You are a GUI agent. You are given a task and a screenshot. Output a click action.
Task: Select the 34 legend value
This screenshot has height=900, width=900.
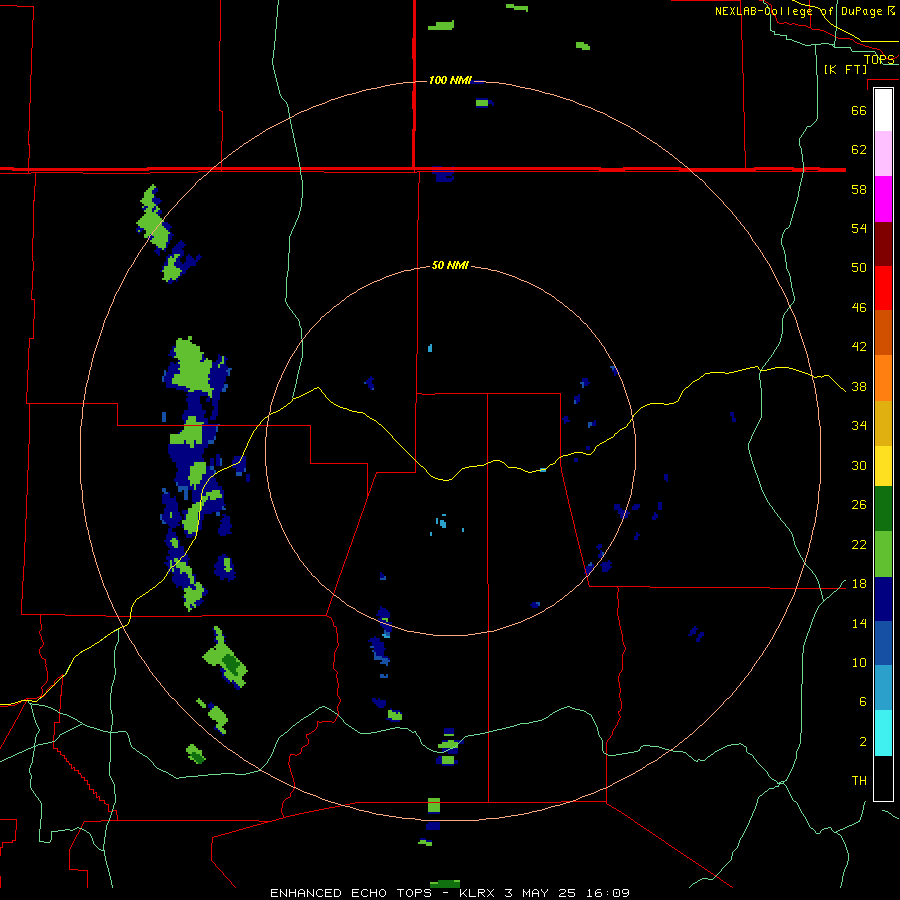coord(859,426)
